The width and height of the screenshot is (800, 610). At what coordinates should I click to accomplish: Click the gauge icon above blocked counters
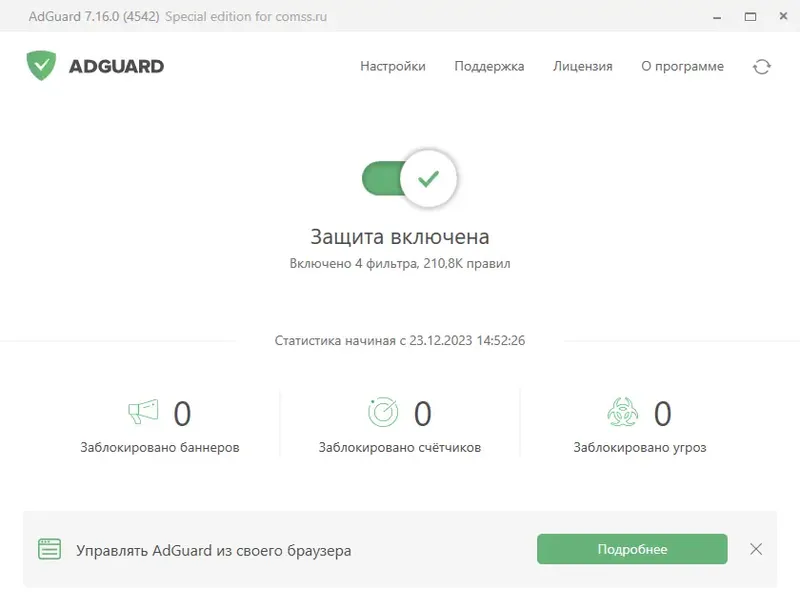coord(383,410)
